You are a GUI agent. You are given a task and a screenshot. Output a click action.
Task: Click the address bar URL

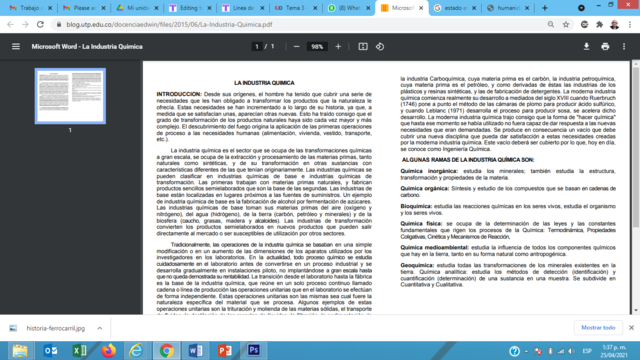pyautogui.click(x=169, y=24)
